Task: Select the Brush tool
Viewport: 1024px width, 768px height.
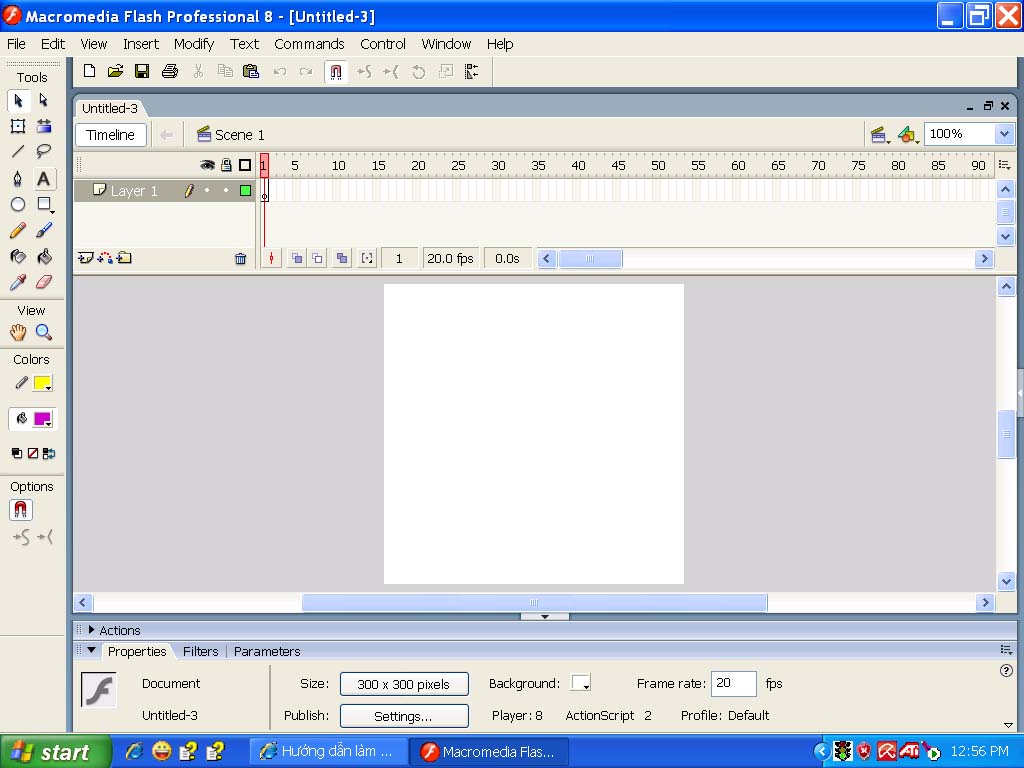Action: coord(44,230)
